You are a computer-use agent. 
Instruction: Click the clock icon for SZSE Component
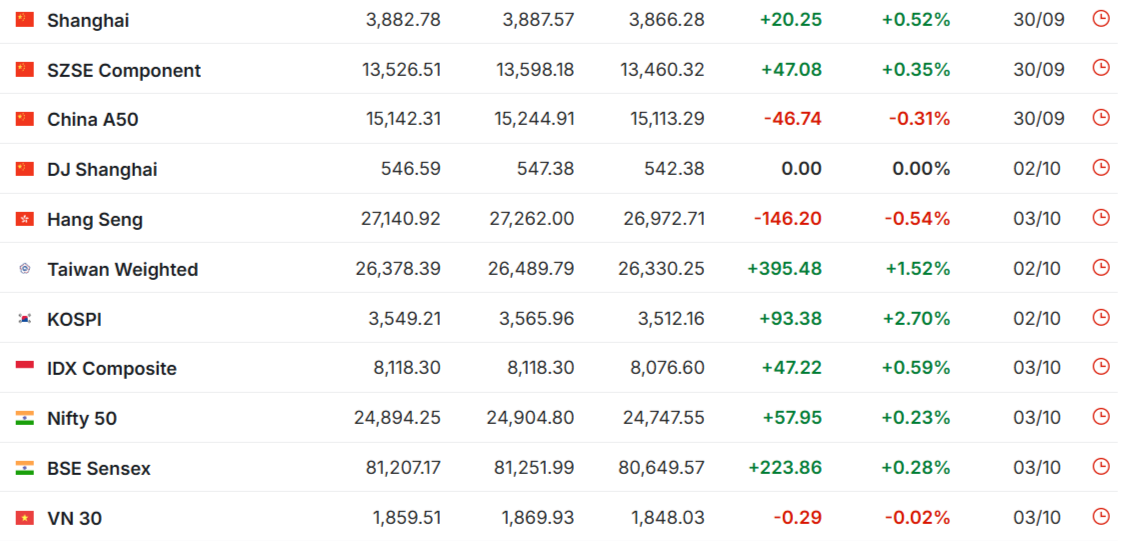point(1101,68)
